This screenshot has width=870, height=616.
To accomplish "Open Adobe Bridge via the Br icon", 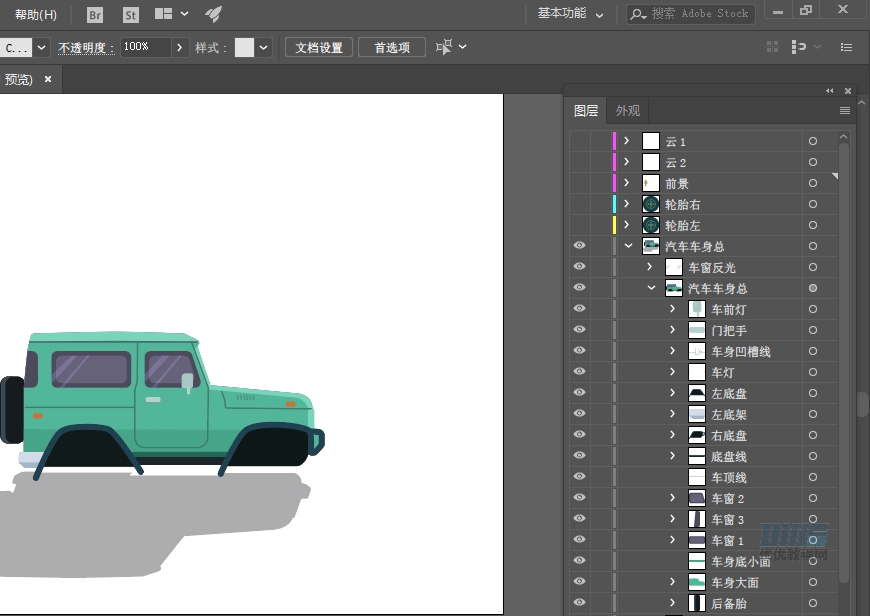I will [x=95, y=15].
